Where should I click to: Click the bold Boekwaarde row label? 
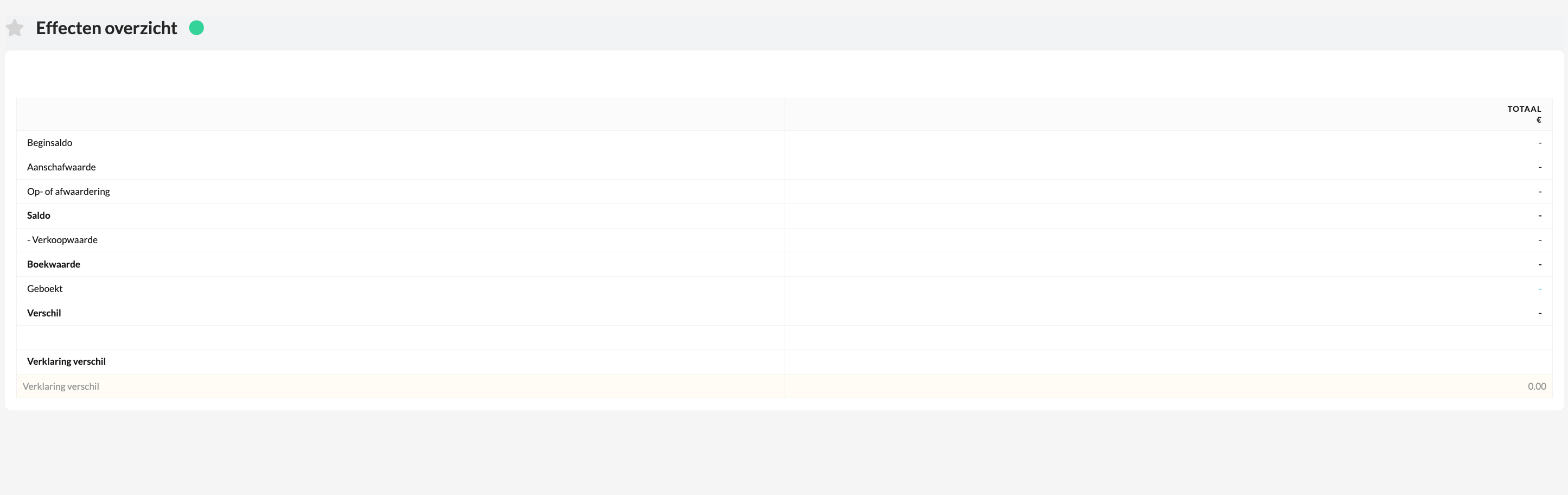[54, 264]
